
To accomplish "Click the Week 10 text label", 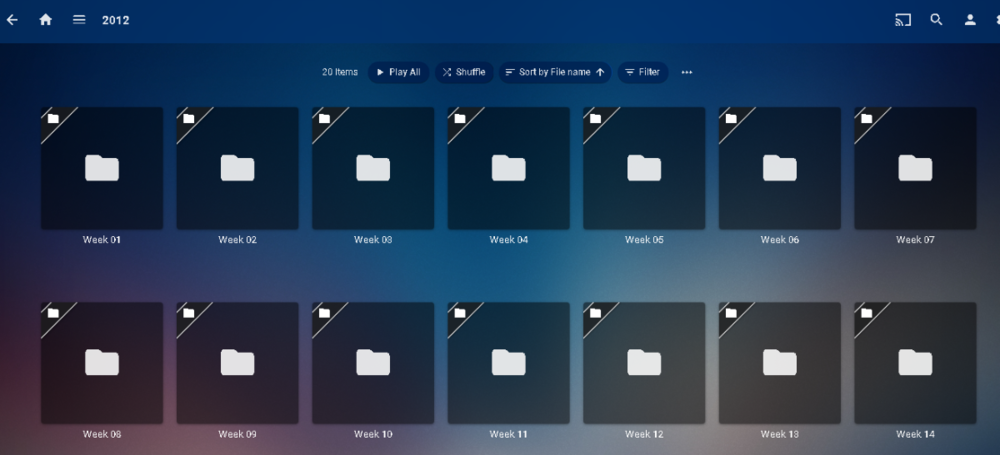I will [373, 435].
